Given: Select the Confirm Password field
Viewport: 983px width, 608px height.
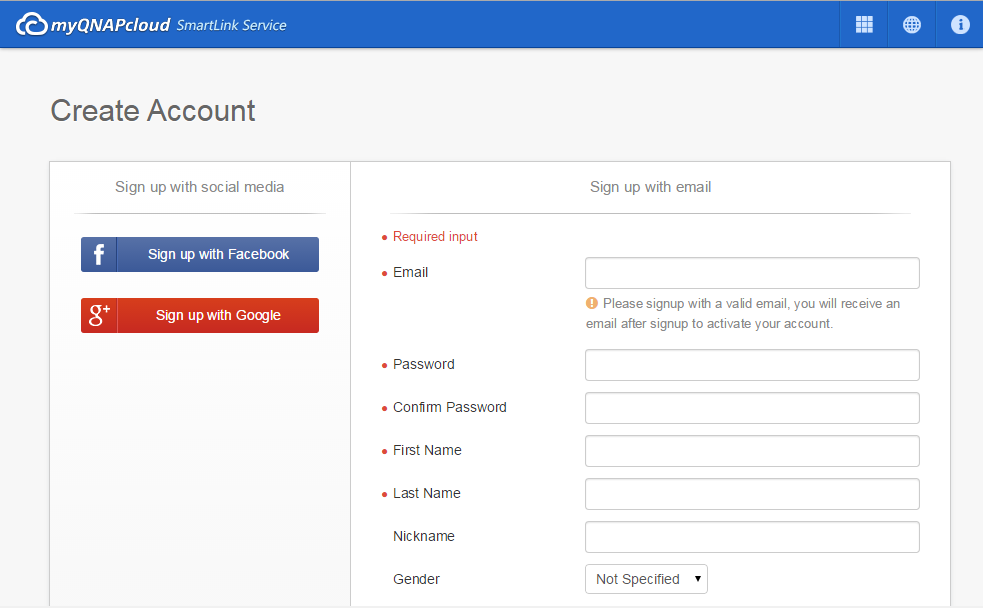Looking at the screenshot, I should tap(752, 408).
